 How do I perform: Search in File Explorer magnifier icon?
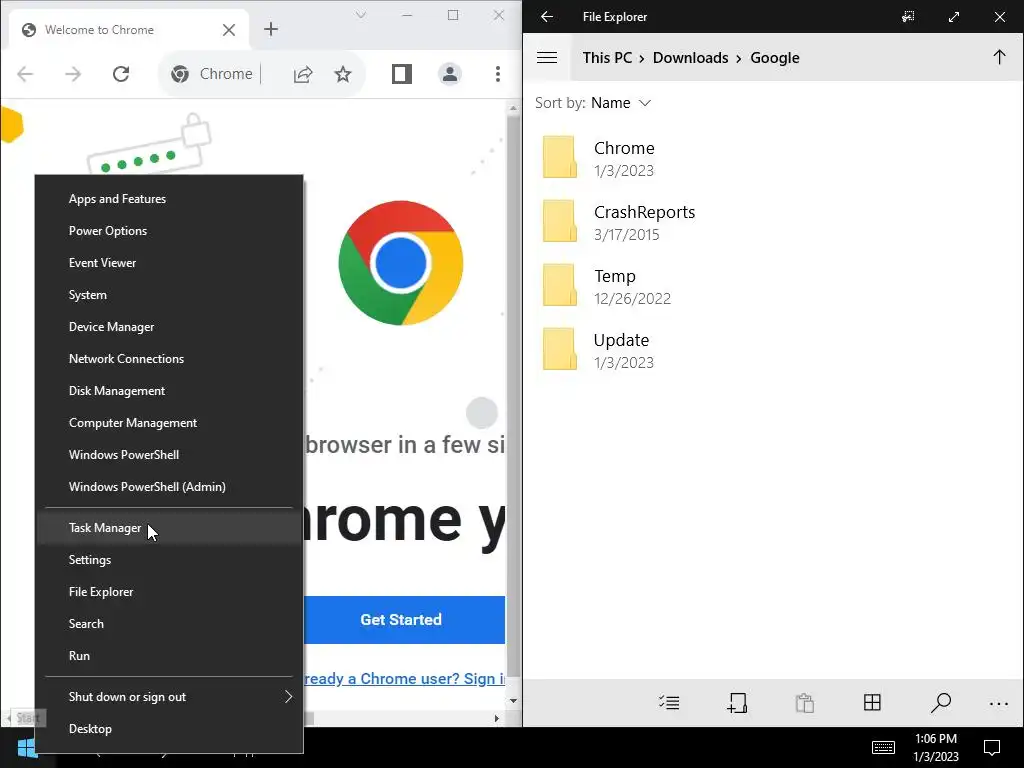click(940, 703)
